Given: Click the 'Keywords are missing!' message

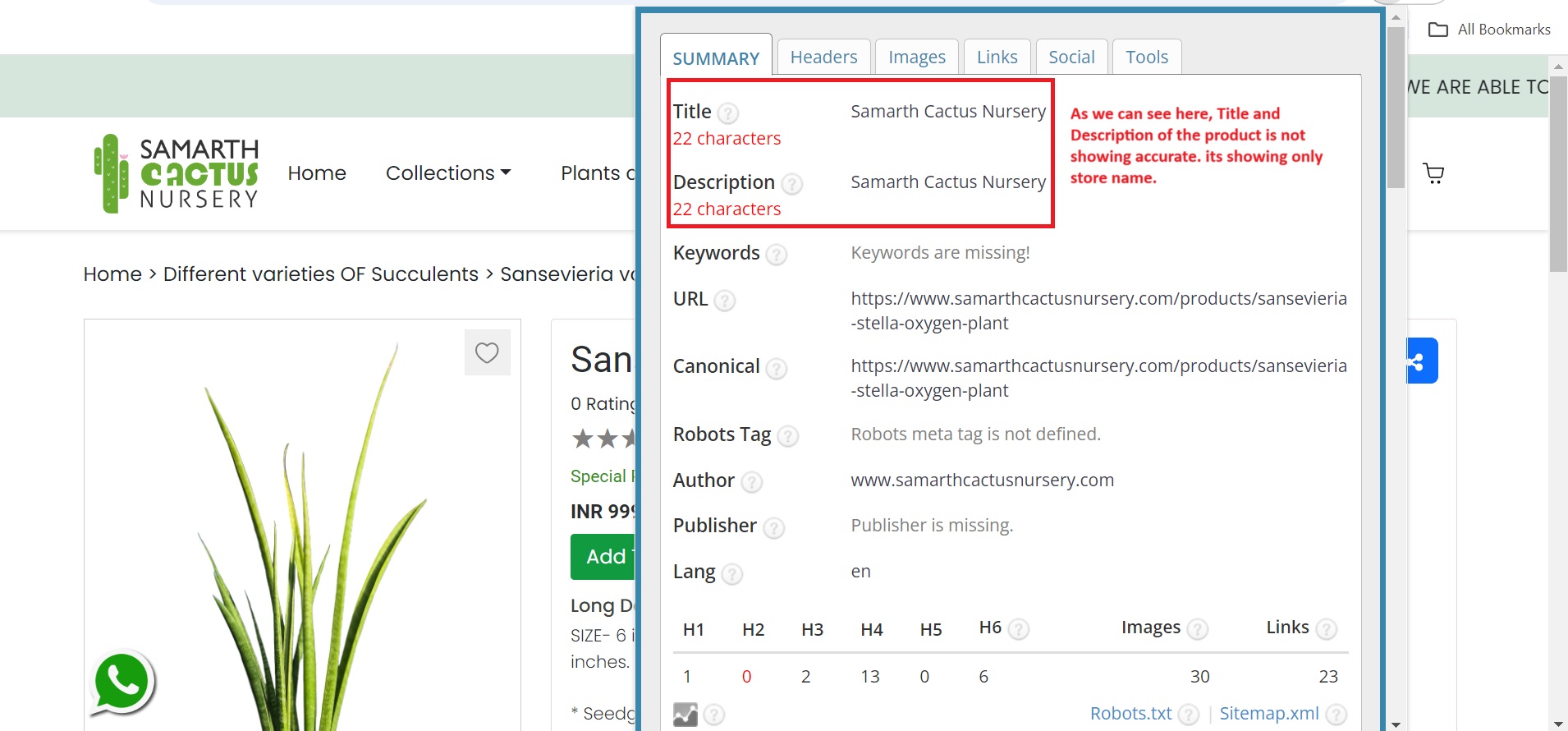Looking at the screenshot, I should click(940, 253).
